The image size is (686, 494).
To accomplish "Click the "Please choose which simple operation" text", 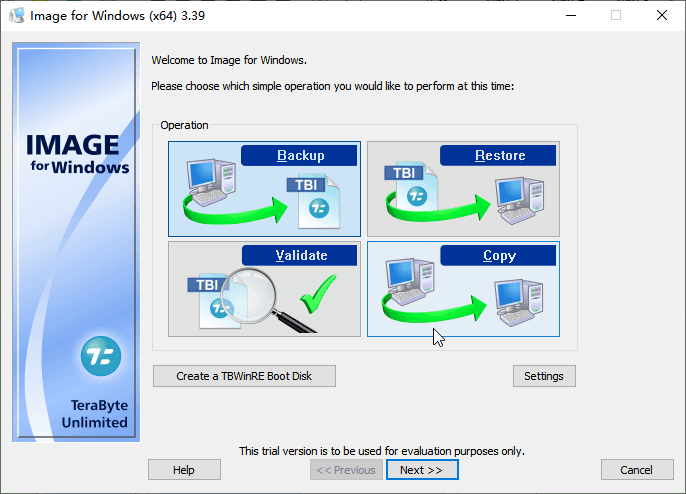I will tap(332, 86).
